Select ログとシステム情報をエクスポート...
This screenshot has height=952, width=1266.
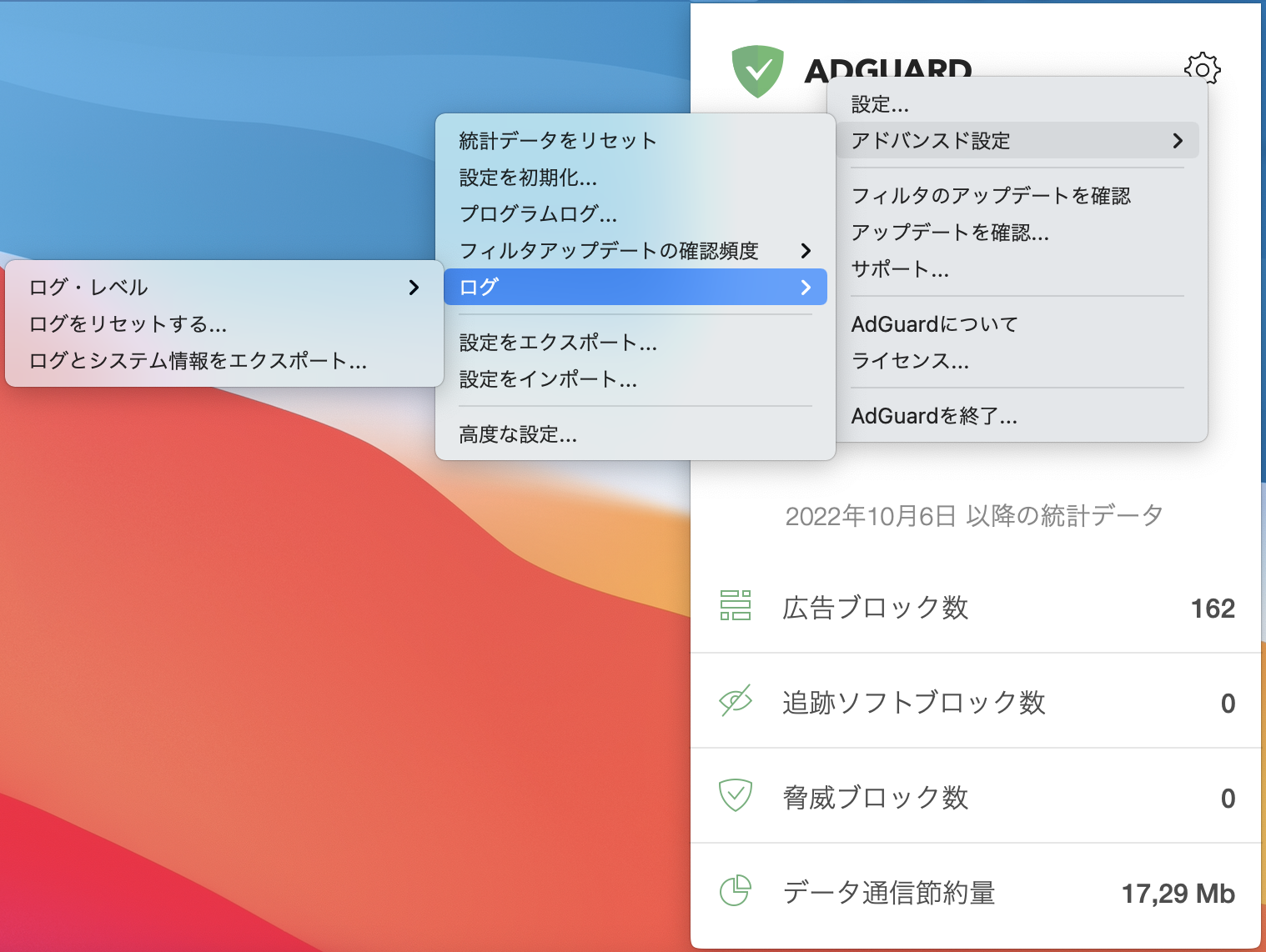tap(224, 360)
